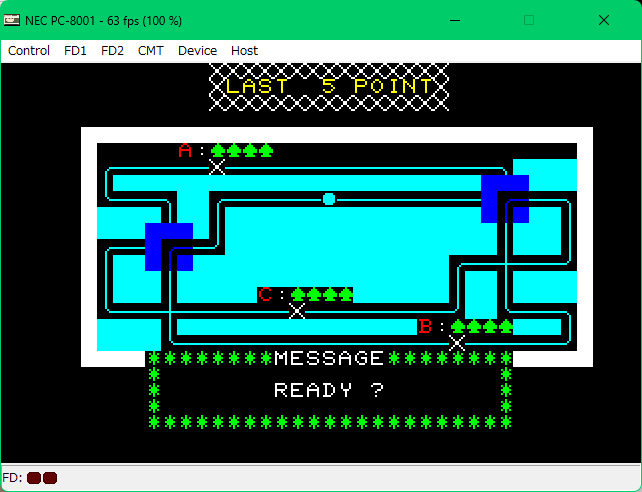The image size is (642, 492).
Task: Click the NEC PC-8001 title bar icon
Action: (x=12, y=20)
